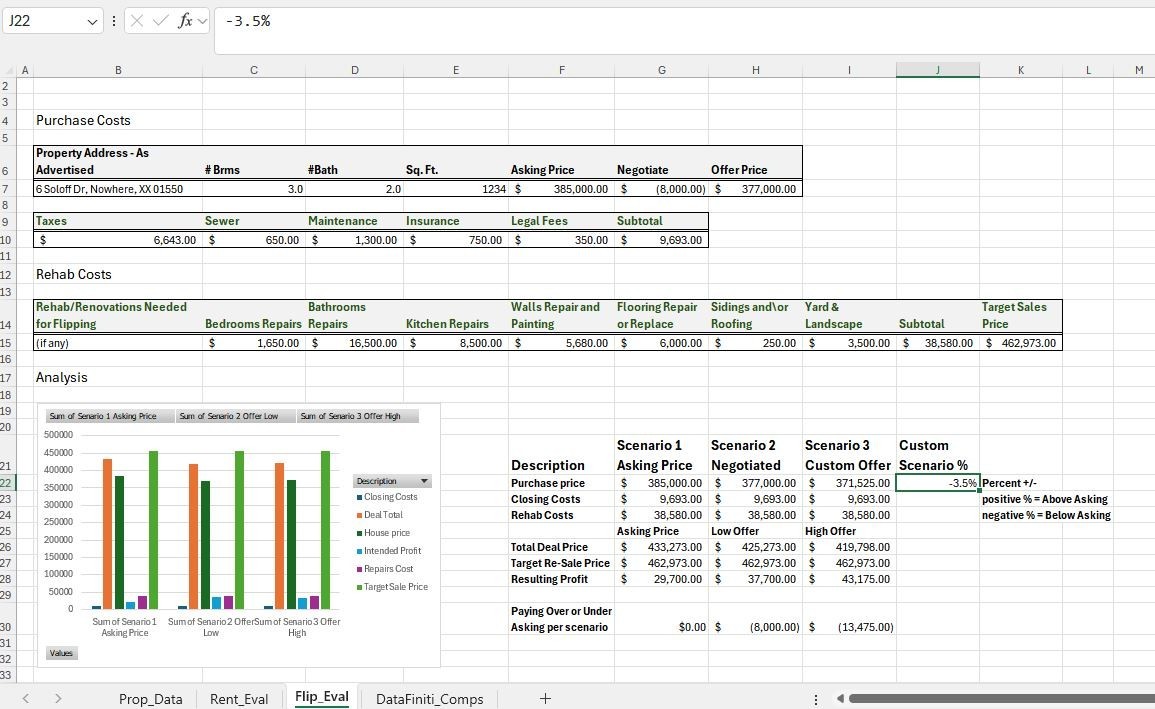Select Offer Price value 377,000.00 in row 7

point(755,188)
